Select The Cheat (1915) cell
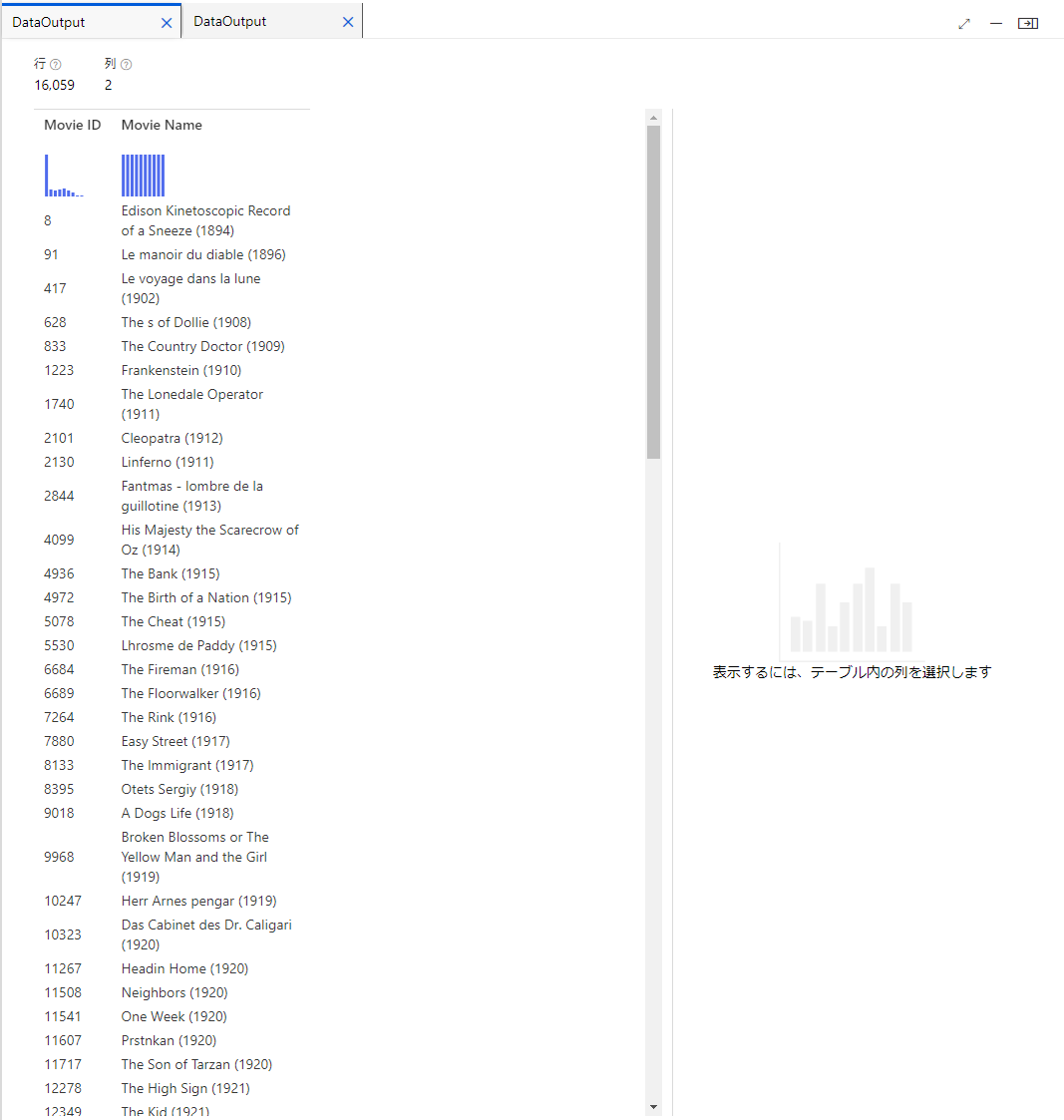 tap(174, 621)
